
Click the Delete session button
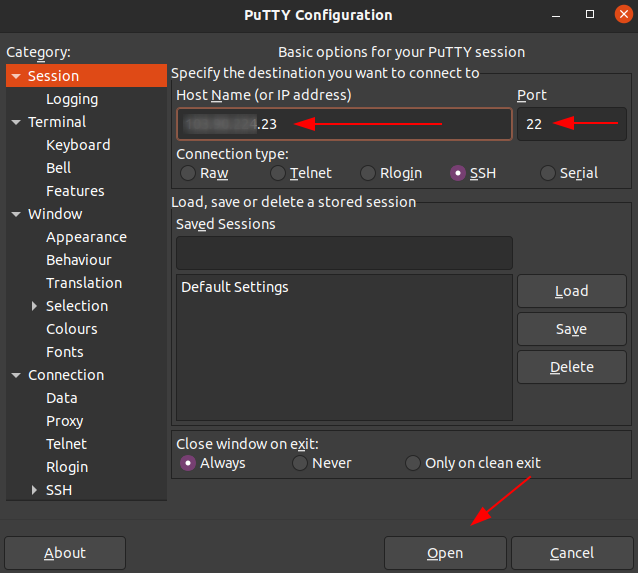coord(572,367)
